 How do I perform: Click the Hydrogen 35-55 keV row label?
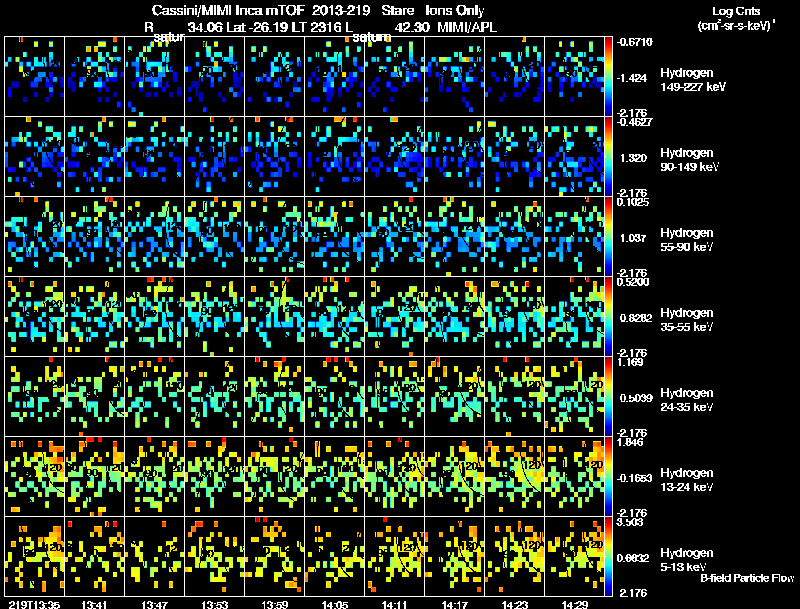(x=687, y=319)
